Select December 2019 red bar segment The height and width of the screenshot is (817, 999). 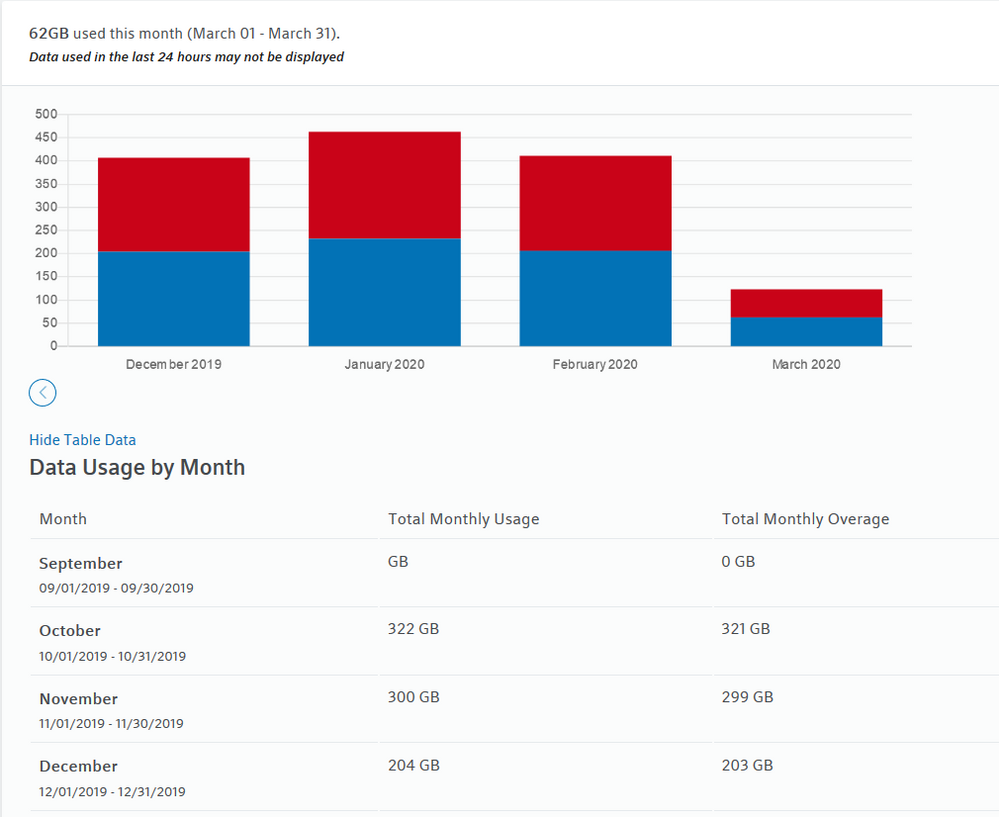(173, 204)
